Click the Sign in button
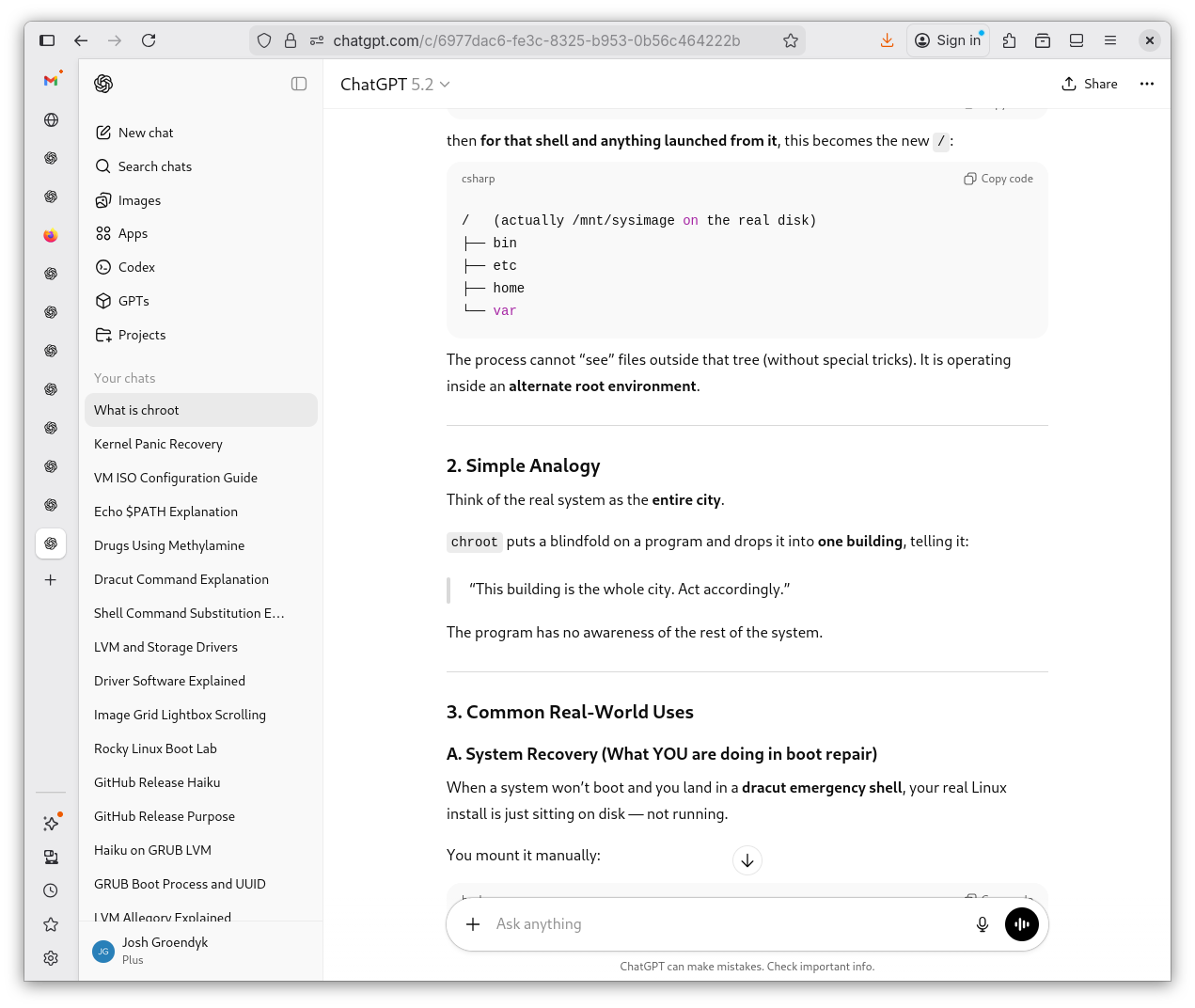Image resolution: width=1195 pixels, height=1008 pixels. pos(948,40)
